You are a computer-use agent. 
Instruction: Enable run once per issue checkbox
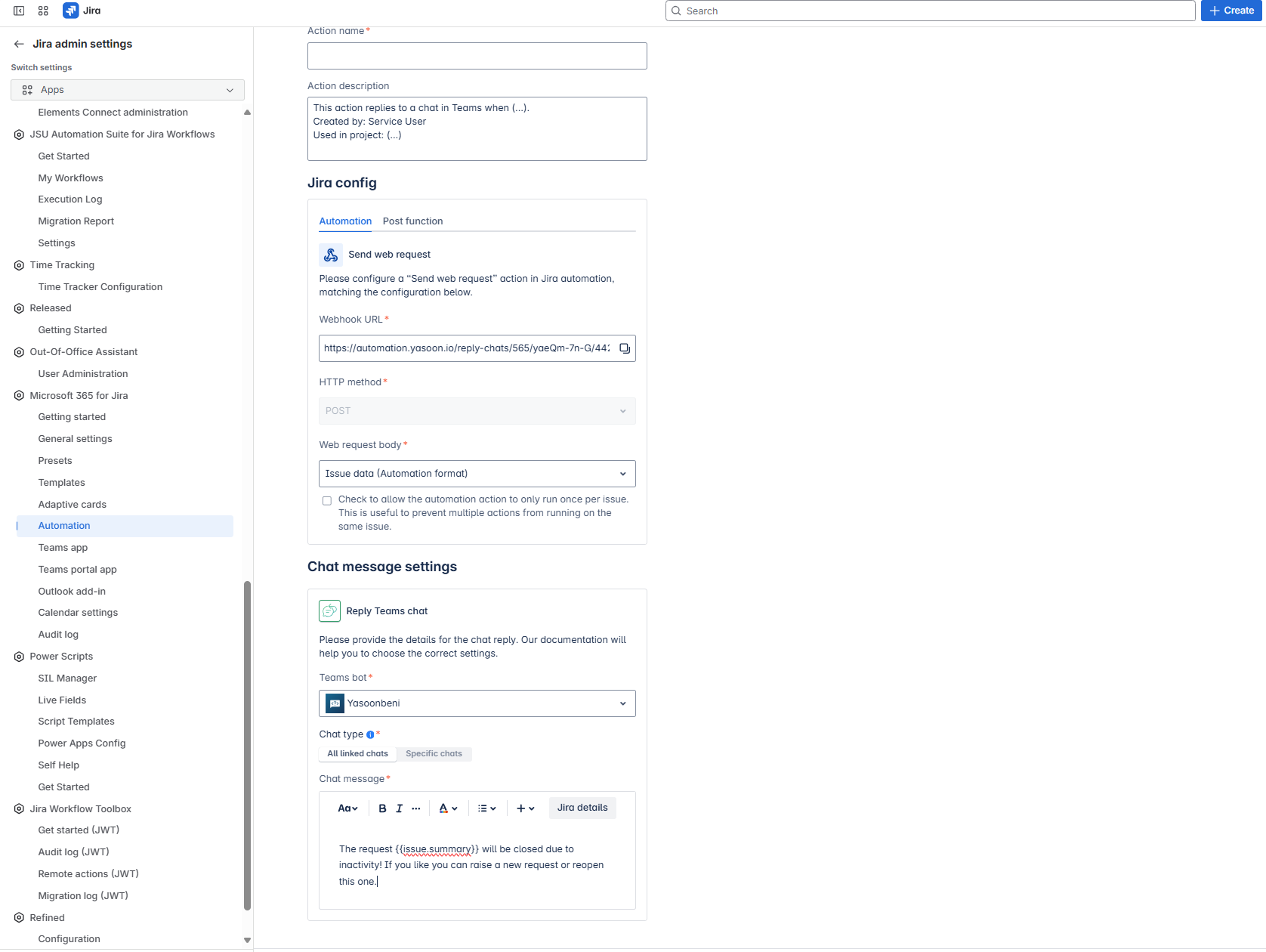pyautogui.click(x=327, y=501)
